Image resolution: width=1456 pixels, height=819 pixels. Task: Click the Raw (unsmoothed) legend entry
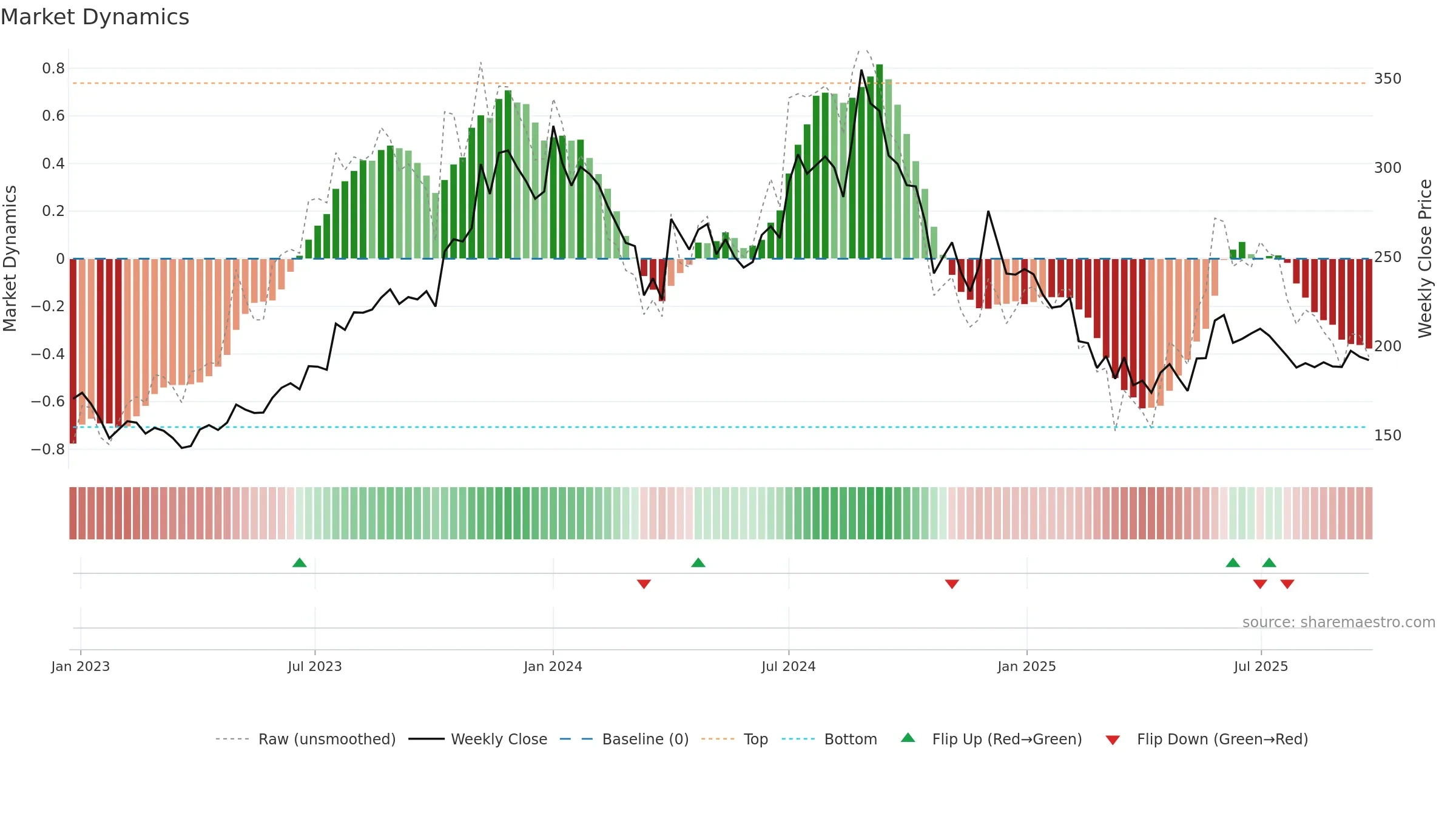tap(305, 739)
